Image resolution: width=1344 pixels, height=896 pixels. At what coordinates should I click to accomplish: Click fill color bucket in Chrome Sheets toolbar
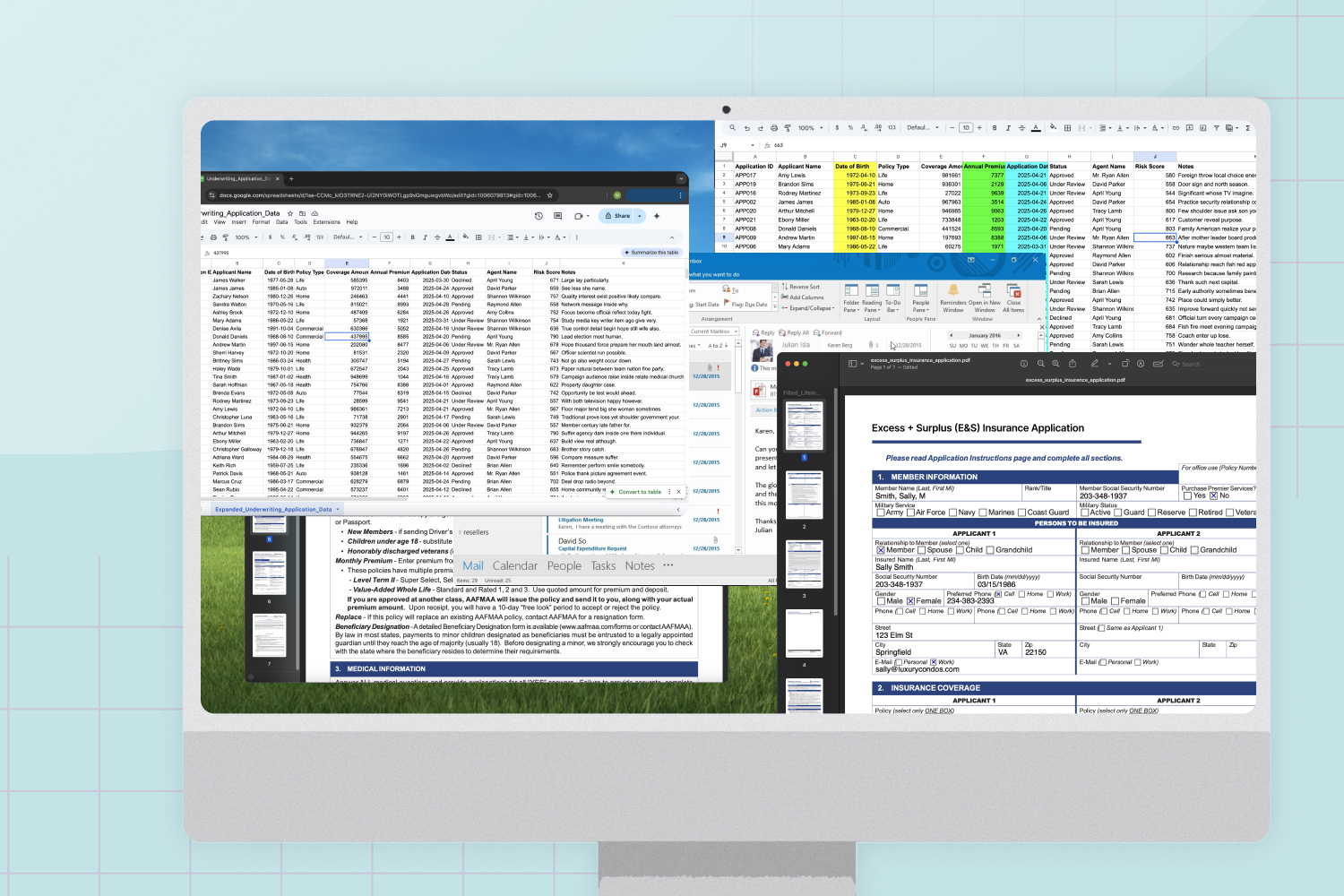[x=466, y=237]
